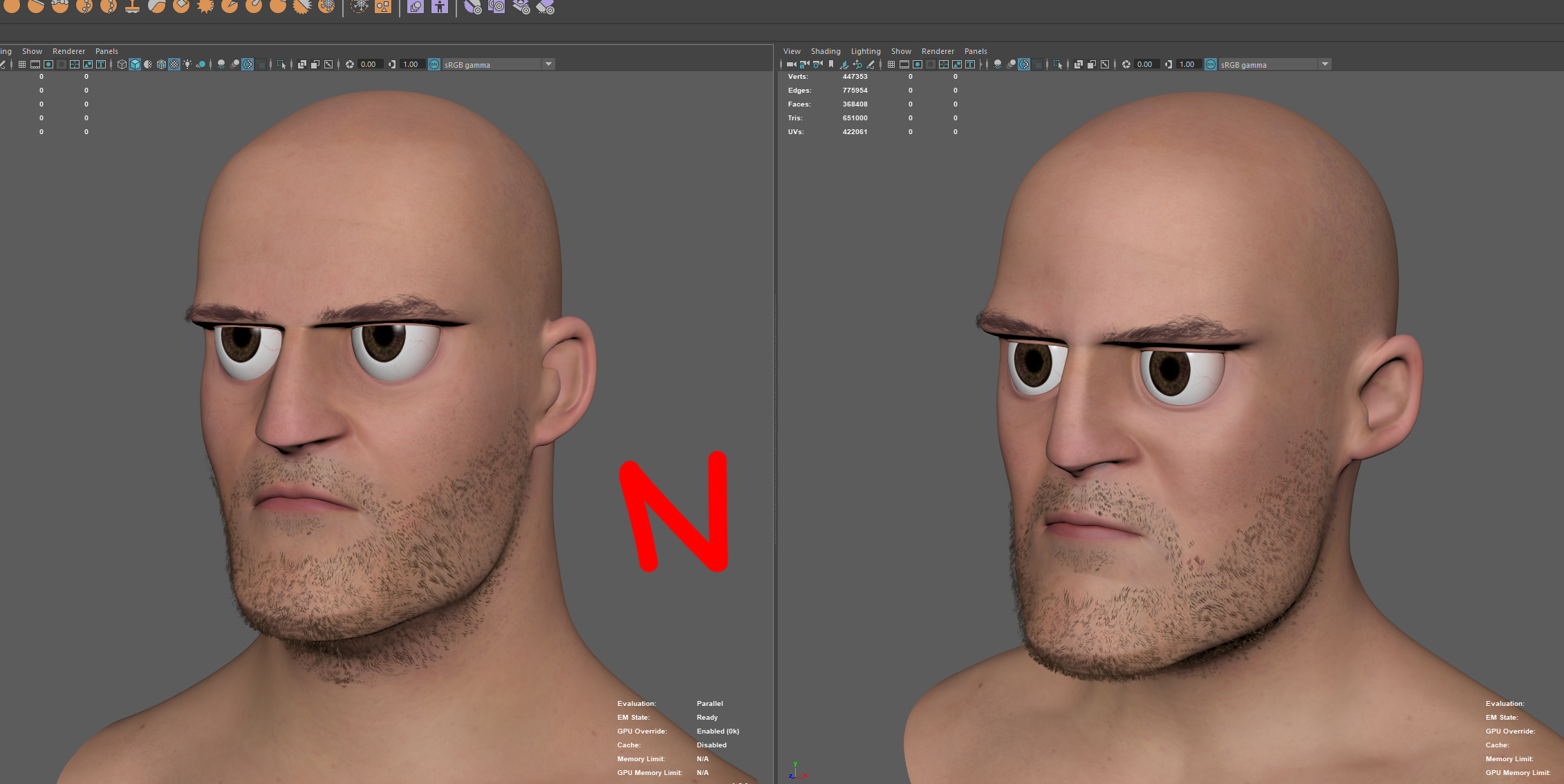Open sRGB gamma dropdown in right viewport
Screen dimensions: 1564x784
tap(1325, 64)
